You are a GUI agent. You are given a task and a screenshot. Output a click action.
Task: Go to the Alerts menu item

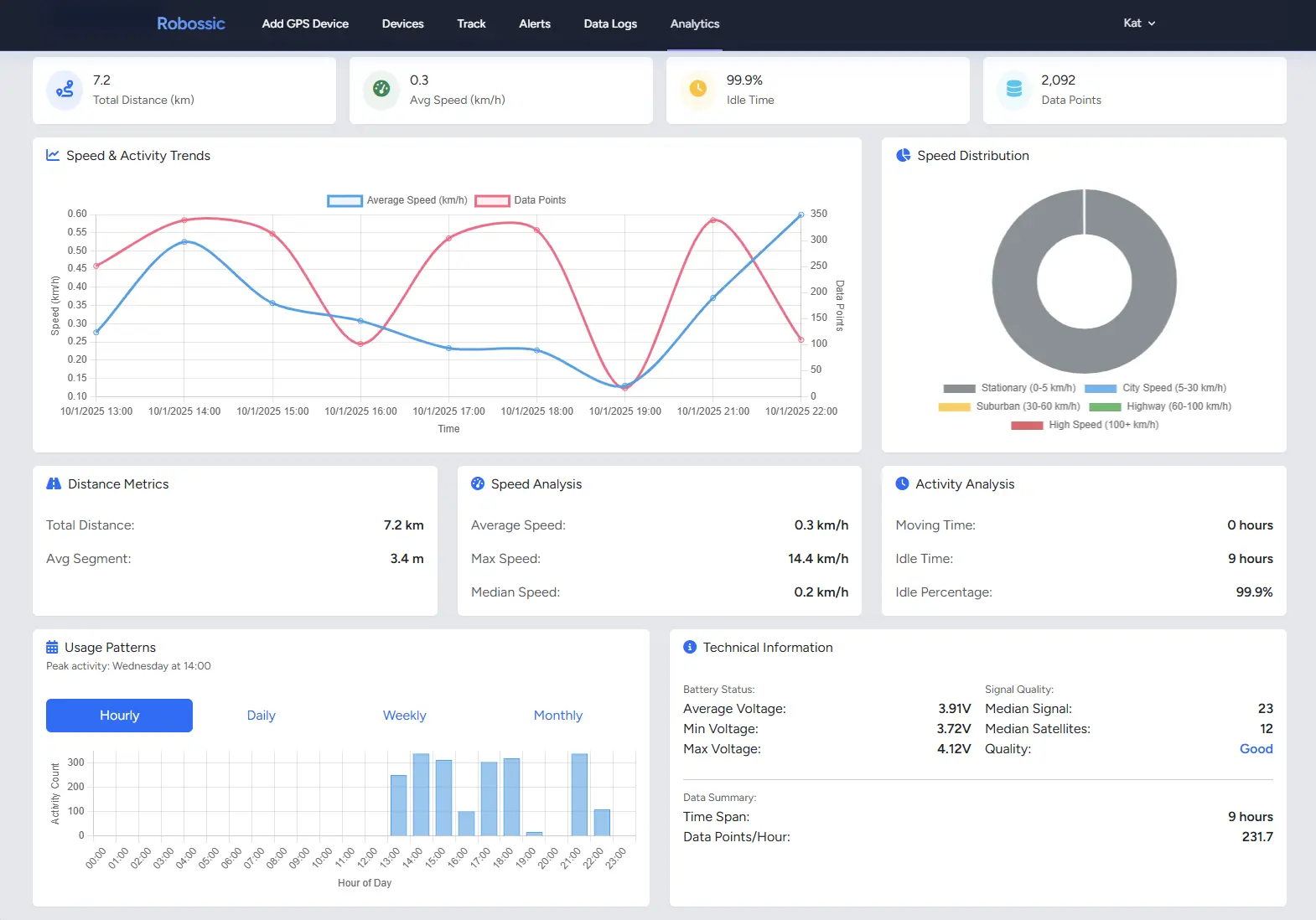tap(535, 23)
